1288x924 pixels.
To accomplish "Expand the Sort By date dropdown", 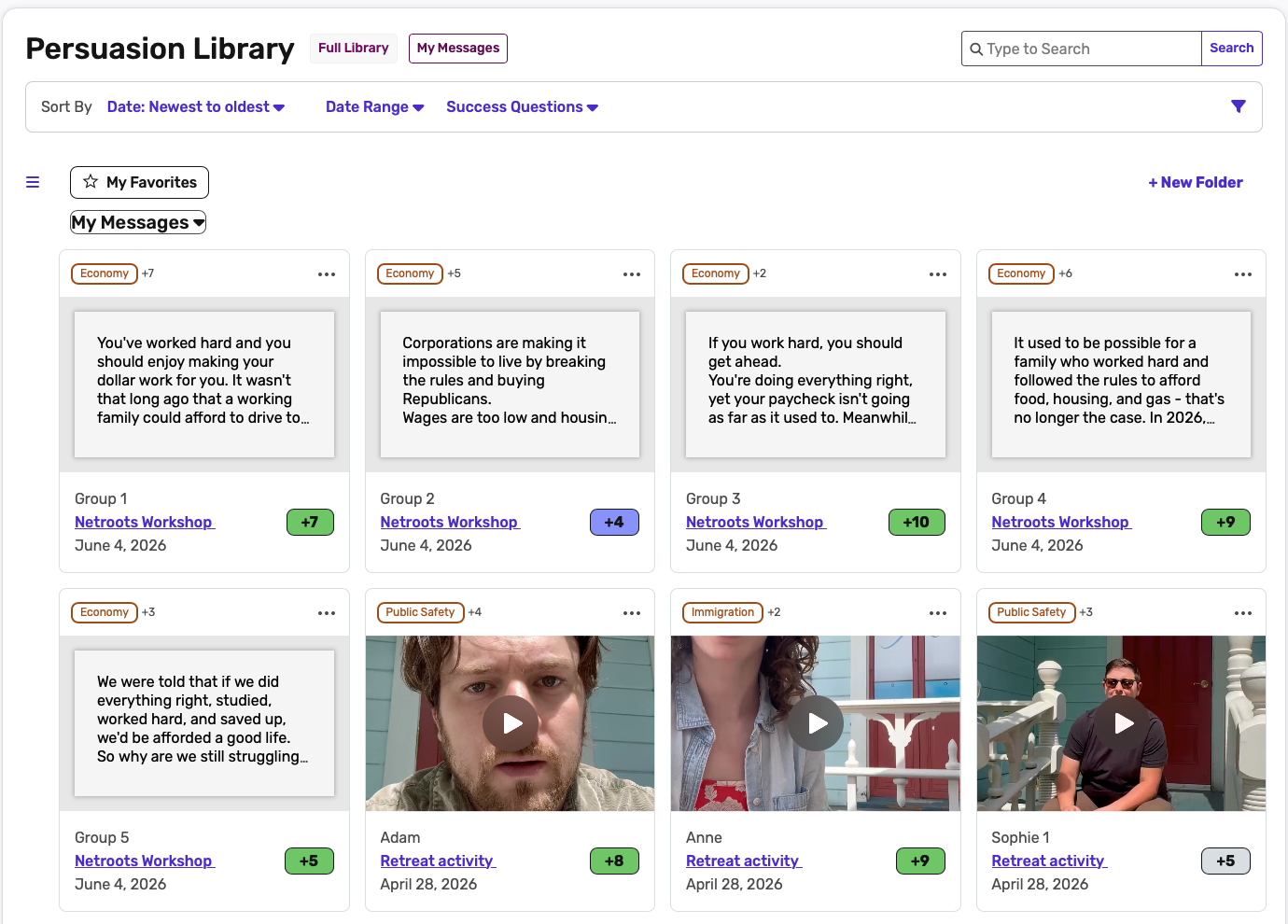I will (196, 107).
